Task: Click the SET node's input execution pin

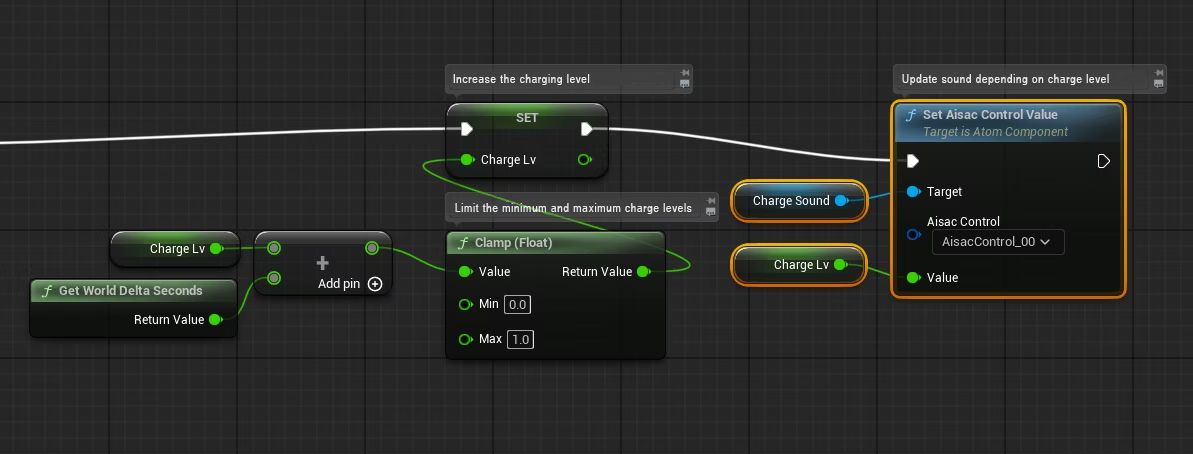Action: pyautogui.click(x=467, y=129)
